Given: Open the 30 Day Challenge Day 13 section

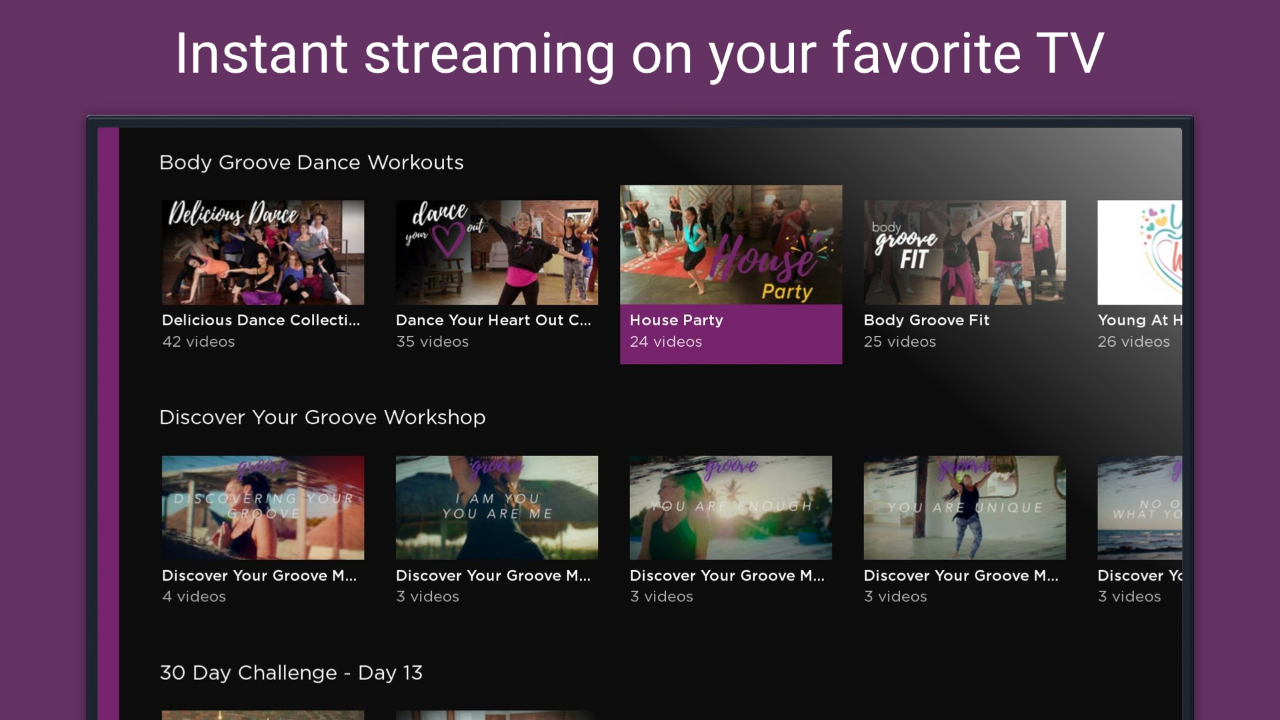Looking at the screenshot, I should click(291, 673).
